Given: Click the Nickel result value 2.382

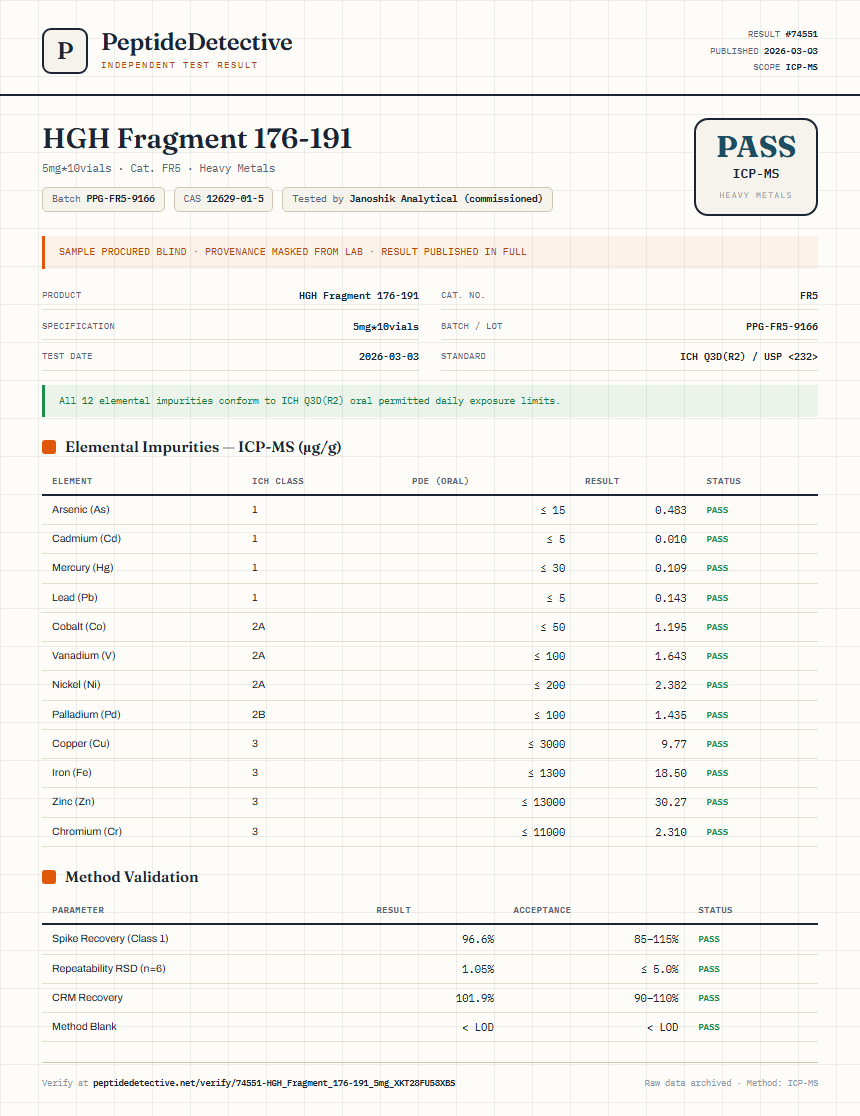Looking at the screenshot, I should (x=671, y=685).
